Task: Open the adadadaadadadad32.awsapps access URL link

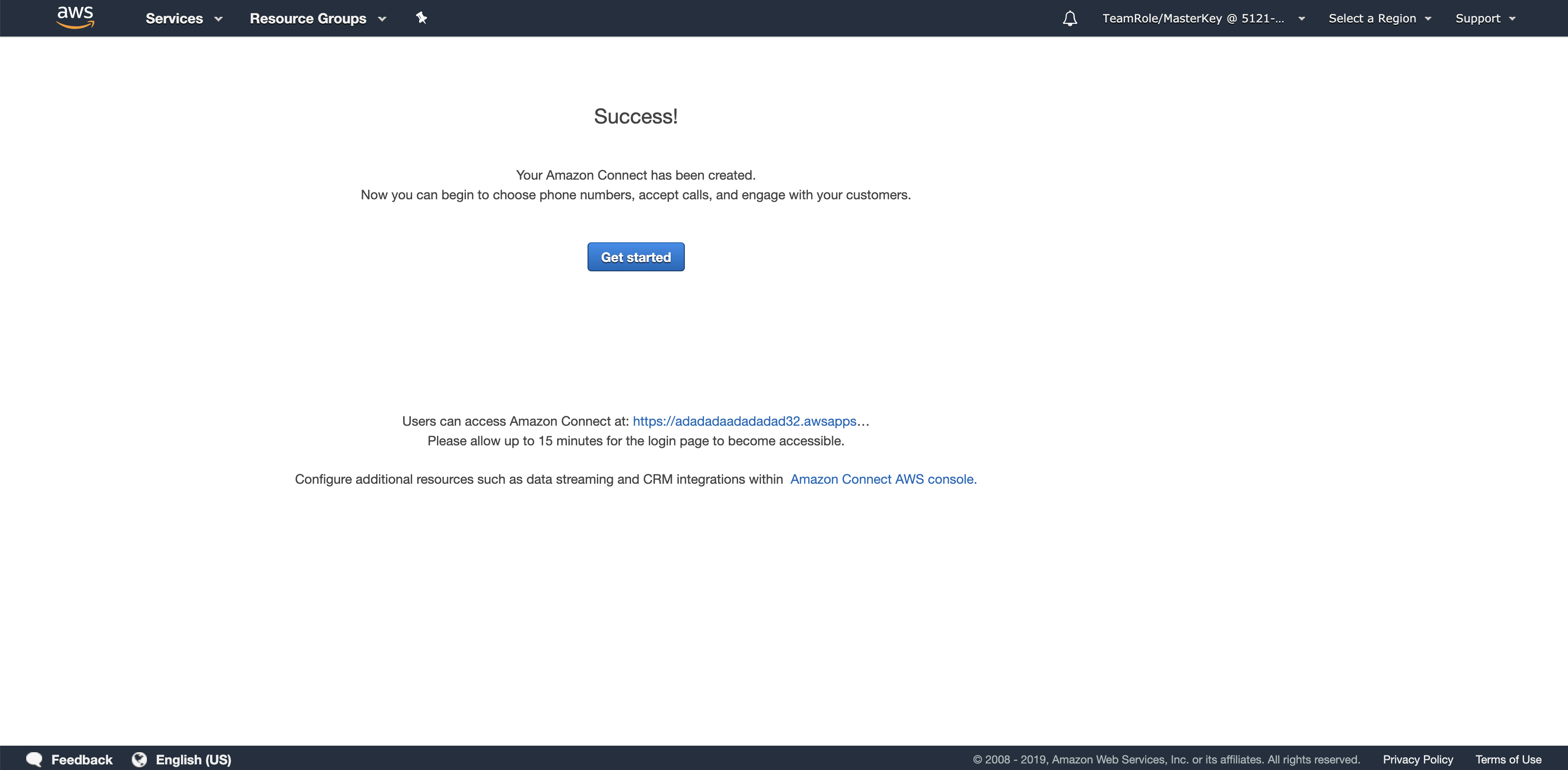Action: (744, 421)
